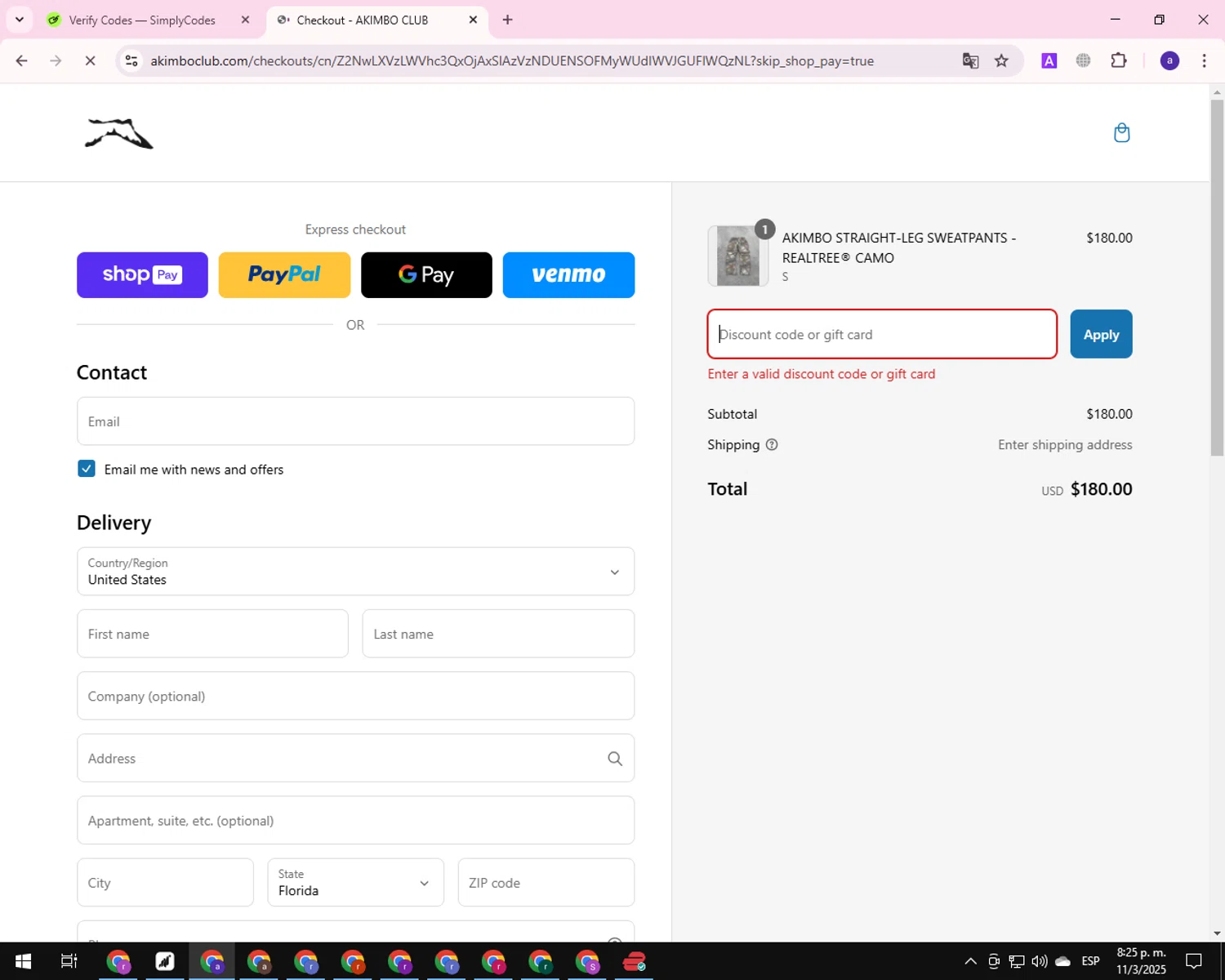Viewport: 1225px width, 980px height.
Task: Click the Akimbo Club logo
Action: [119, 133]
